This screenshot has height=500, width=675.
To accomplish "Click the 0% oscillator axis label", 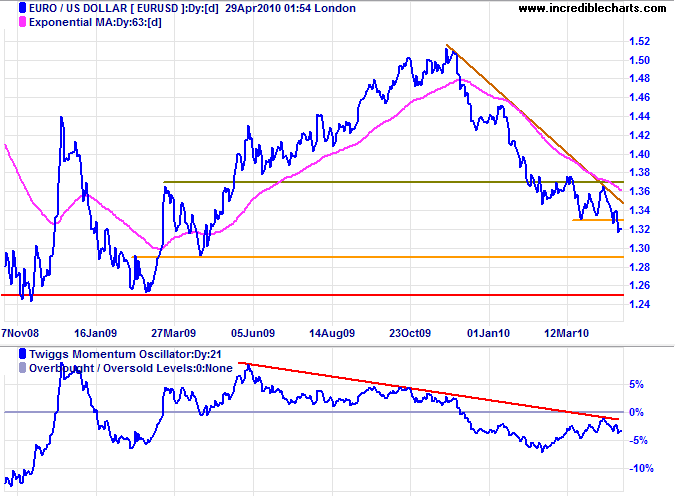I will (637, 412).
